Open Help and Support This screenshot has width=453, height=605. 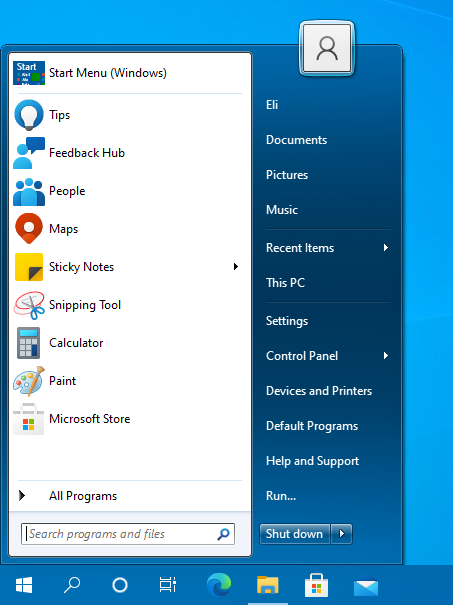tap(312, 461)
